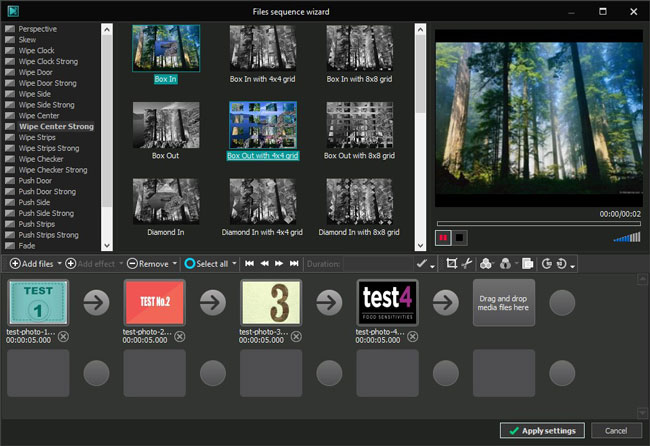Click the preview progress seek bar
Viewport: 650px width, 446px height.
[x=538, y=223]
